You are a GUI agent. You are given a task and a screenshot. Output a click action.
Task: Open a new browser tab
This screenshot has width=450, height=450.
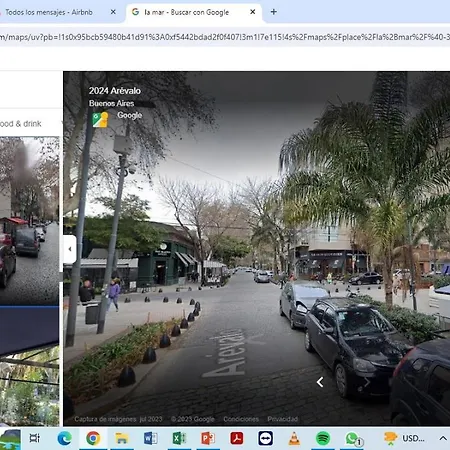pos(274,12)
